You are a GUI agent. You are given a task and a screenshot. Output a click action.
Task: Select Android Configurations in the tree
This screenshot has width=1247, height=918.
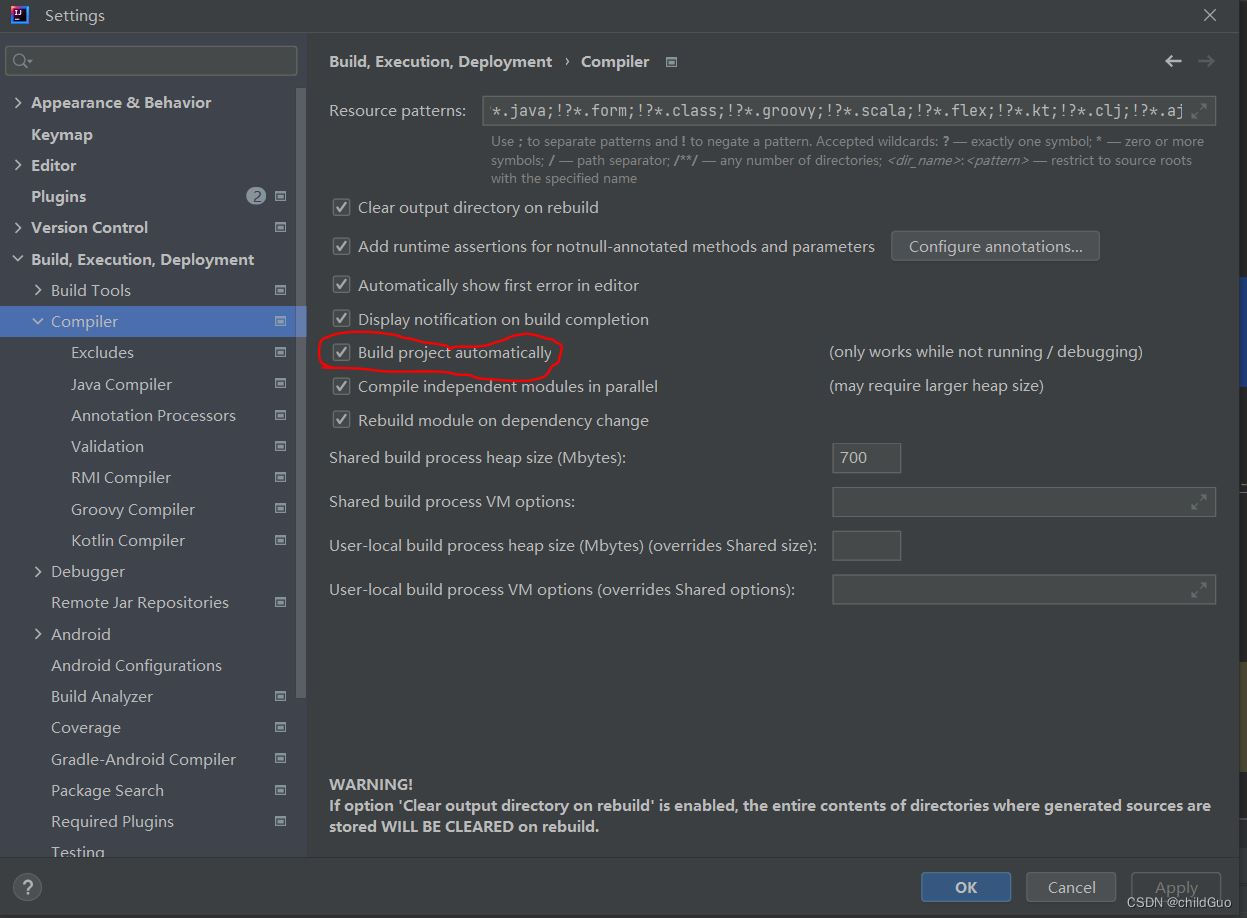click(136, 665)
